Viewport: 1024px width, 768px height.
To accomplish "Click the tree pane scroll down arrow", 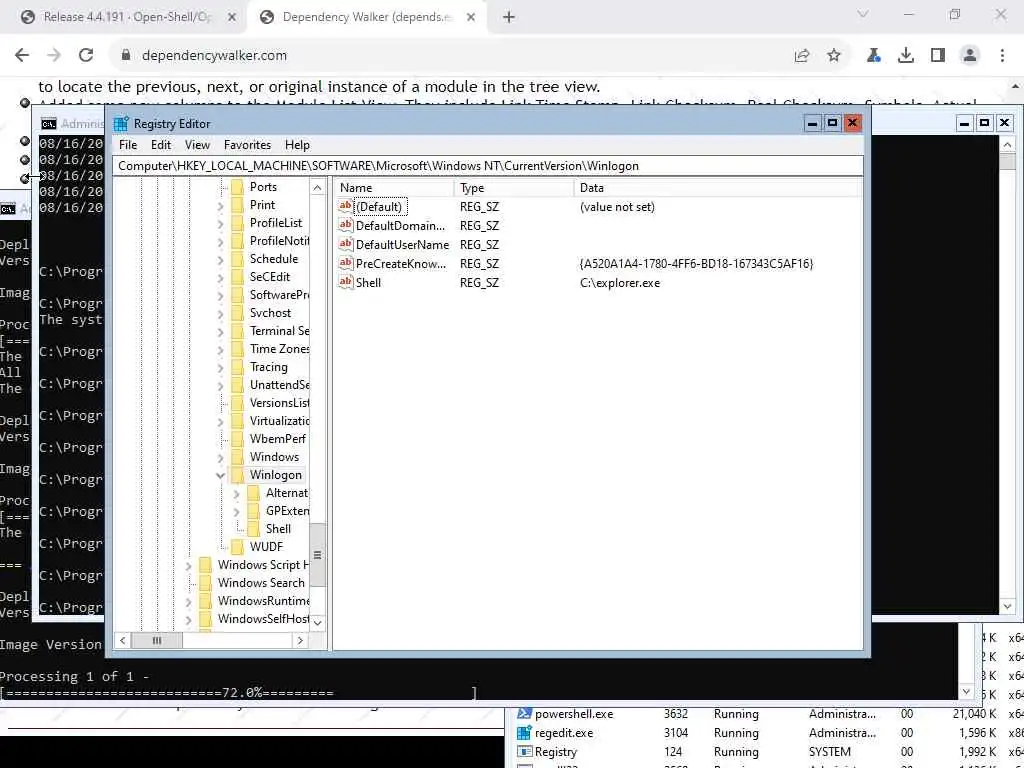I will coord(317,622).
